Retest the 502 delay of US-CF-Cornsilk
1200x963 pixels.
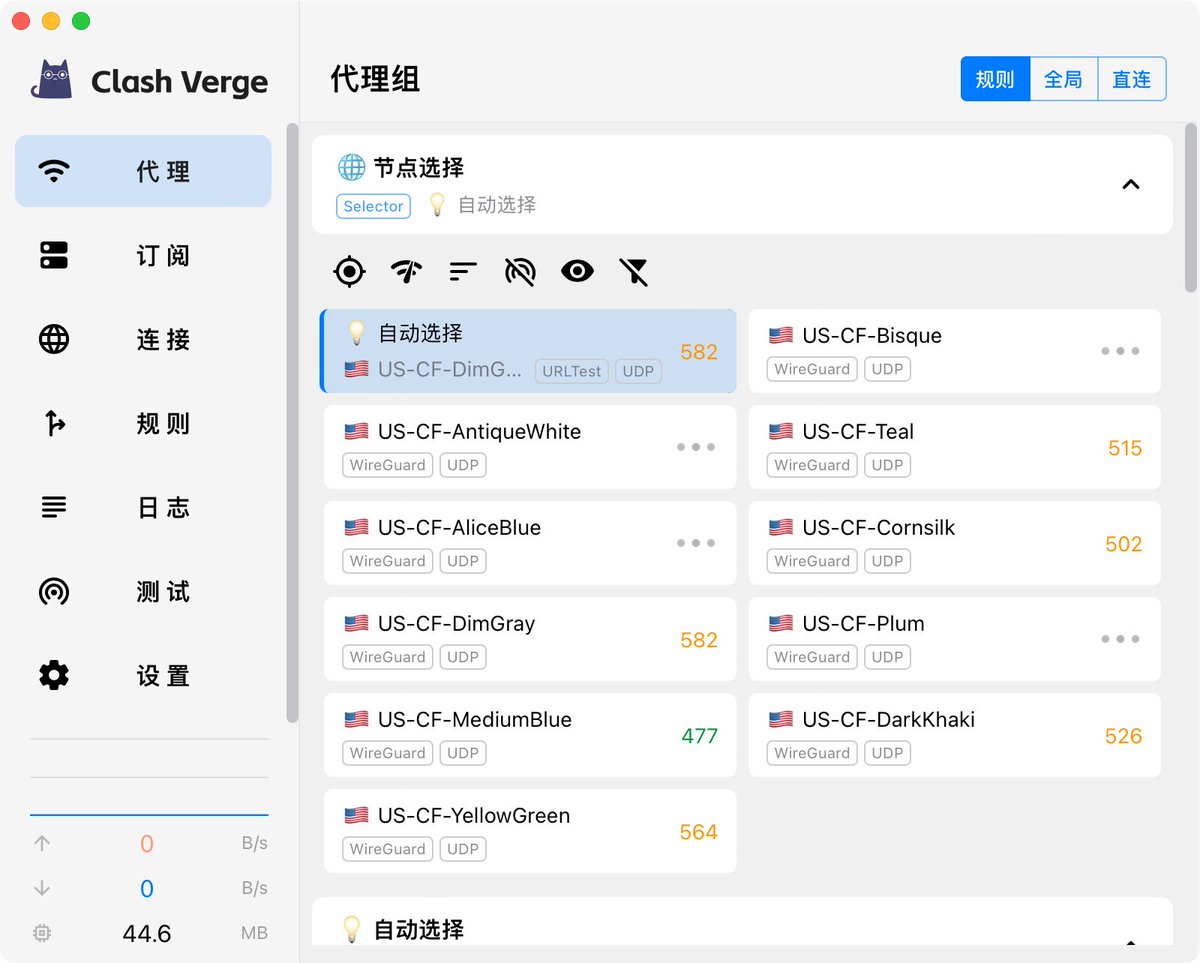[1123, 544]
